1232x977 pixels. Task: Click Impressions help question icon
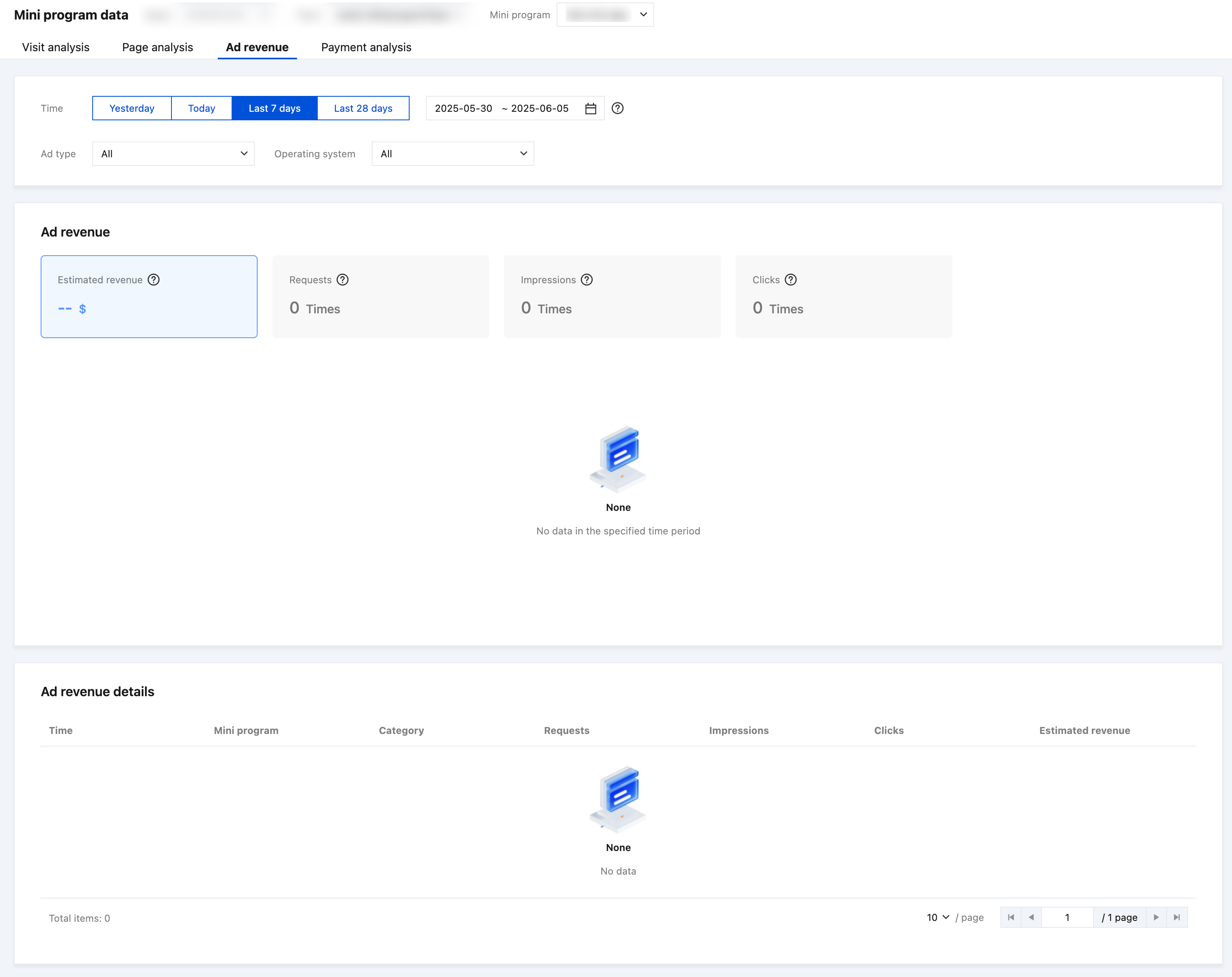coord(586,280)
